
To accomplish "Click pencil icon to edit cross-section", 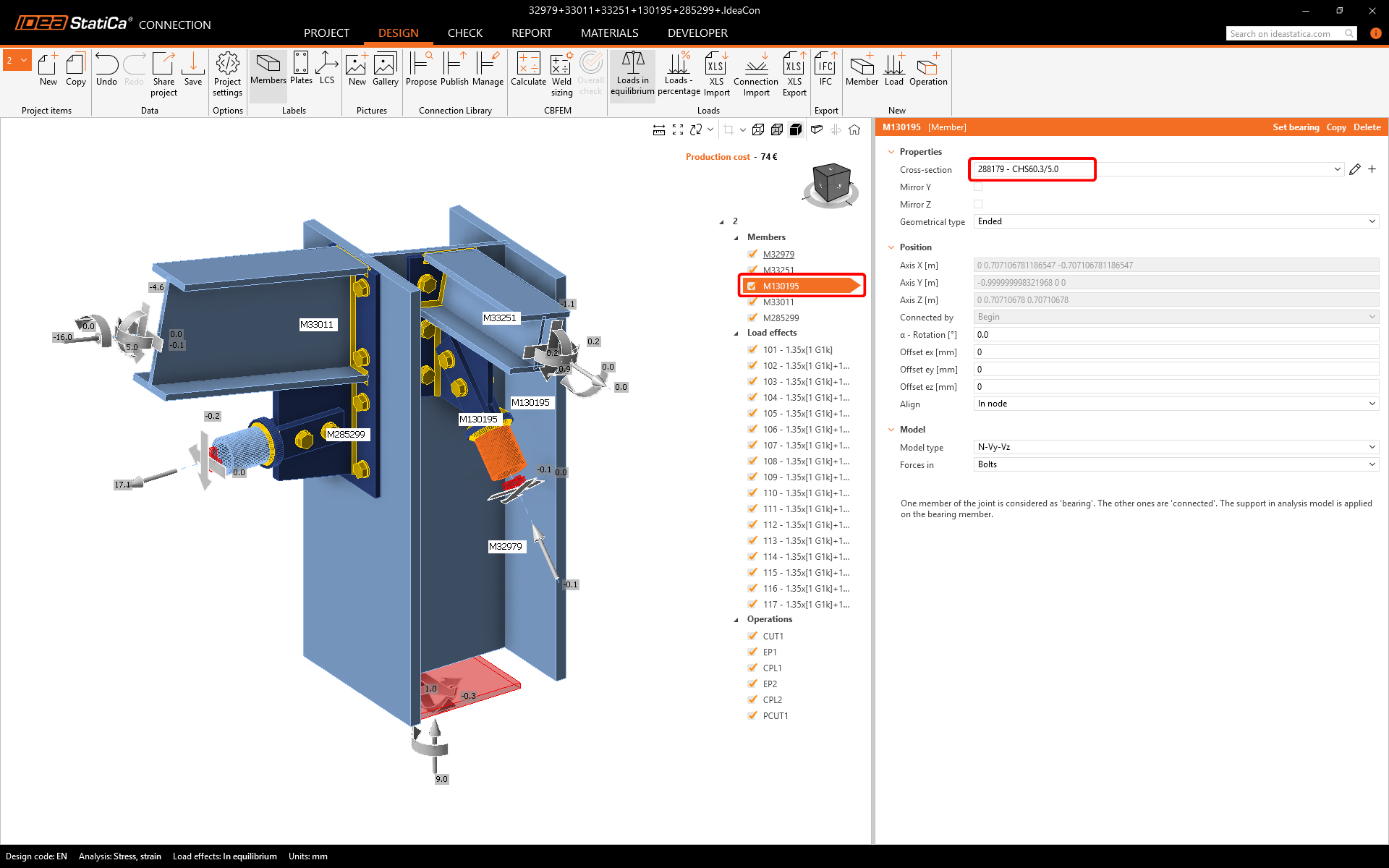I will point(1354,169).
